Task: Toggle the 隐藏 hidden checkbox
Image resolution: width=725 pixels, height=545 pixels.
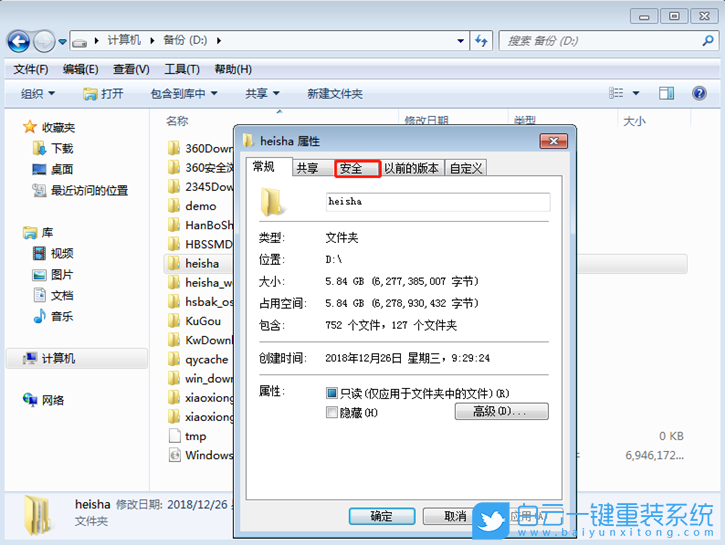Action: click(x=332, y=412)
